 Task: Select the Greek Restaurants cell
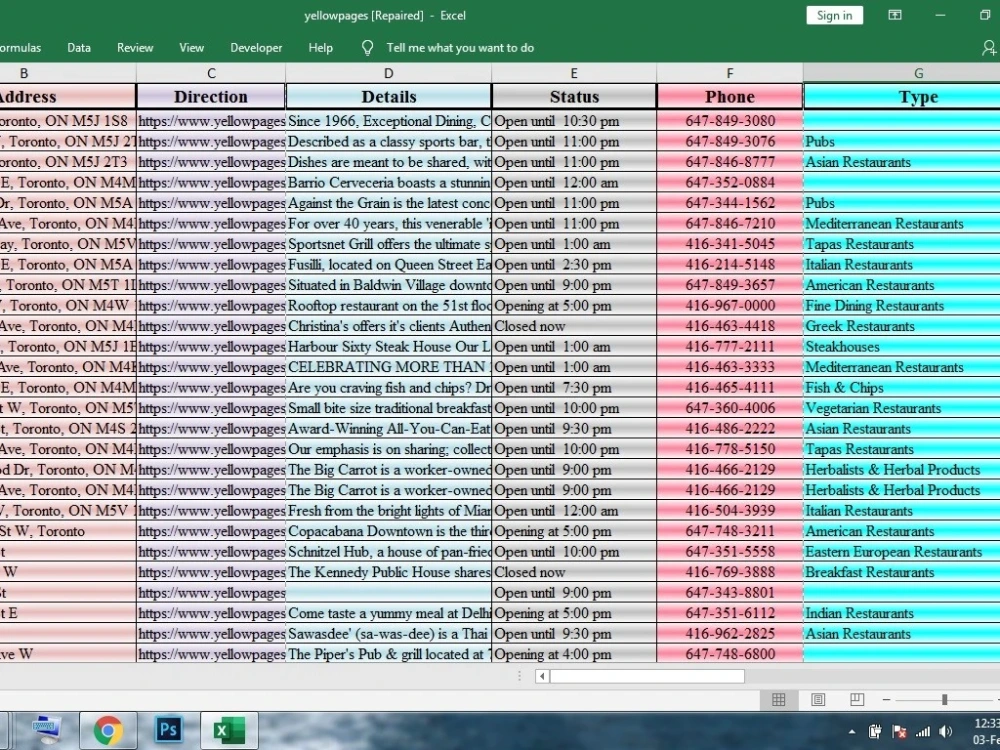(x=902, y=326)
